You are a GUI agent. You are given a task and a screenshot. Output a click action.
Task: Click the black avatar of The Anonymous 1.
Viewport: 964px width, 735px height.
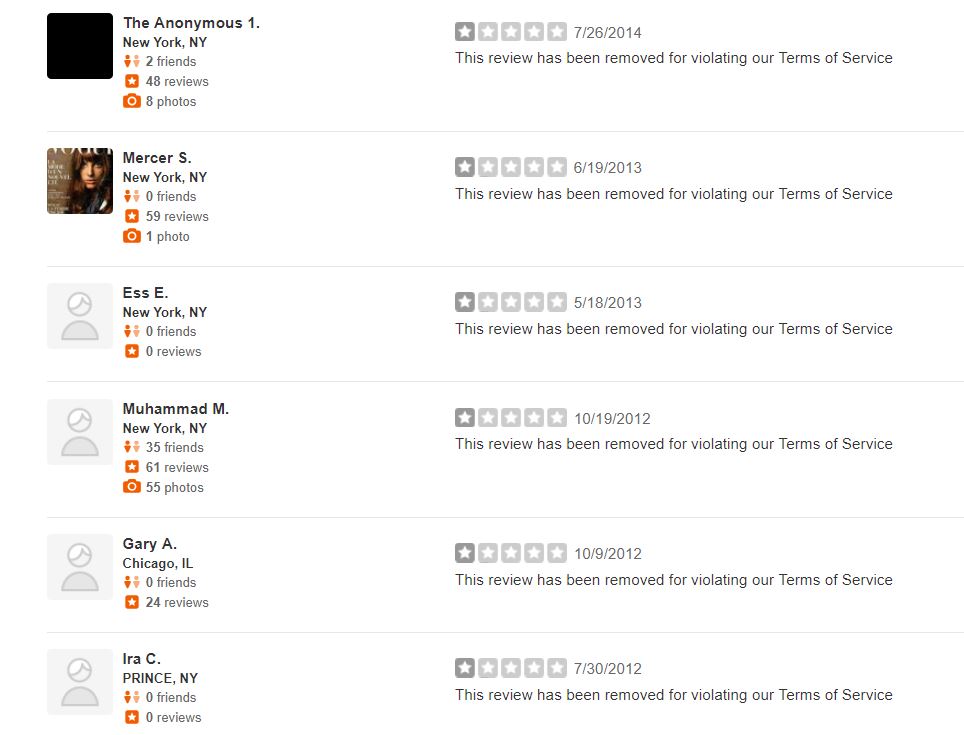tap(80, 46)
